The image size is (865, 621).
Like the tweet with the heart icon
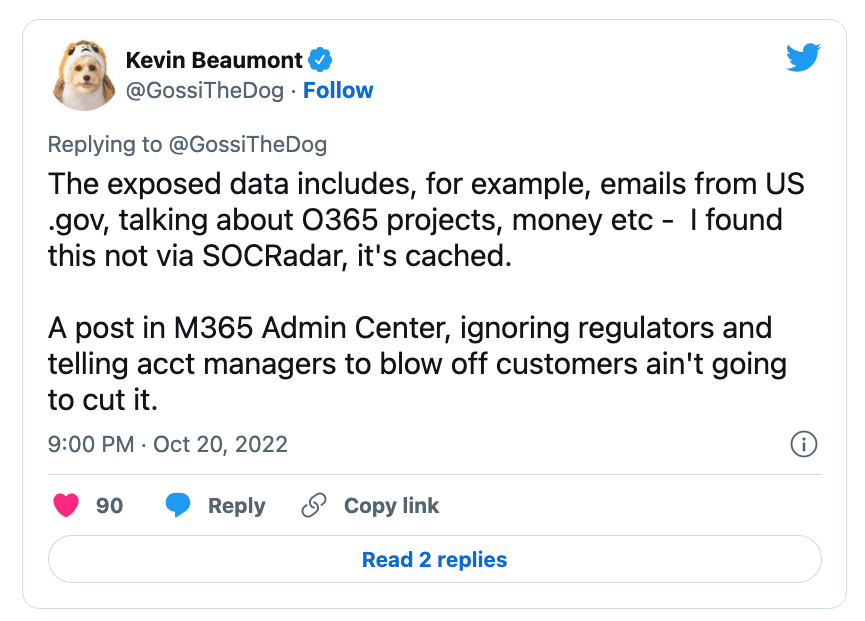[66, 506]
